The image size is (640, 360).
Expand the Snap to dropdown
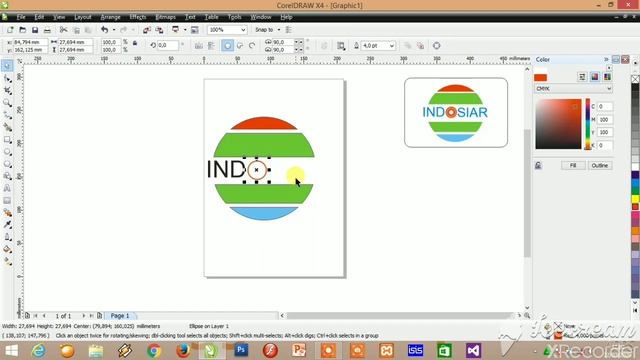pyautogui.click(x=279, y=30)
